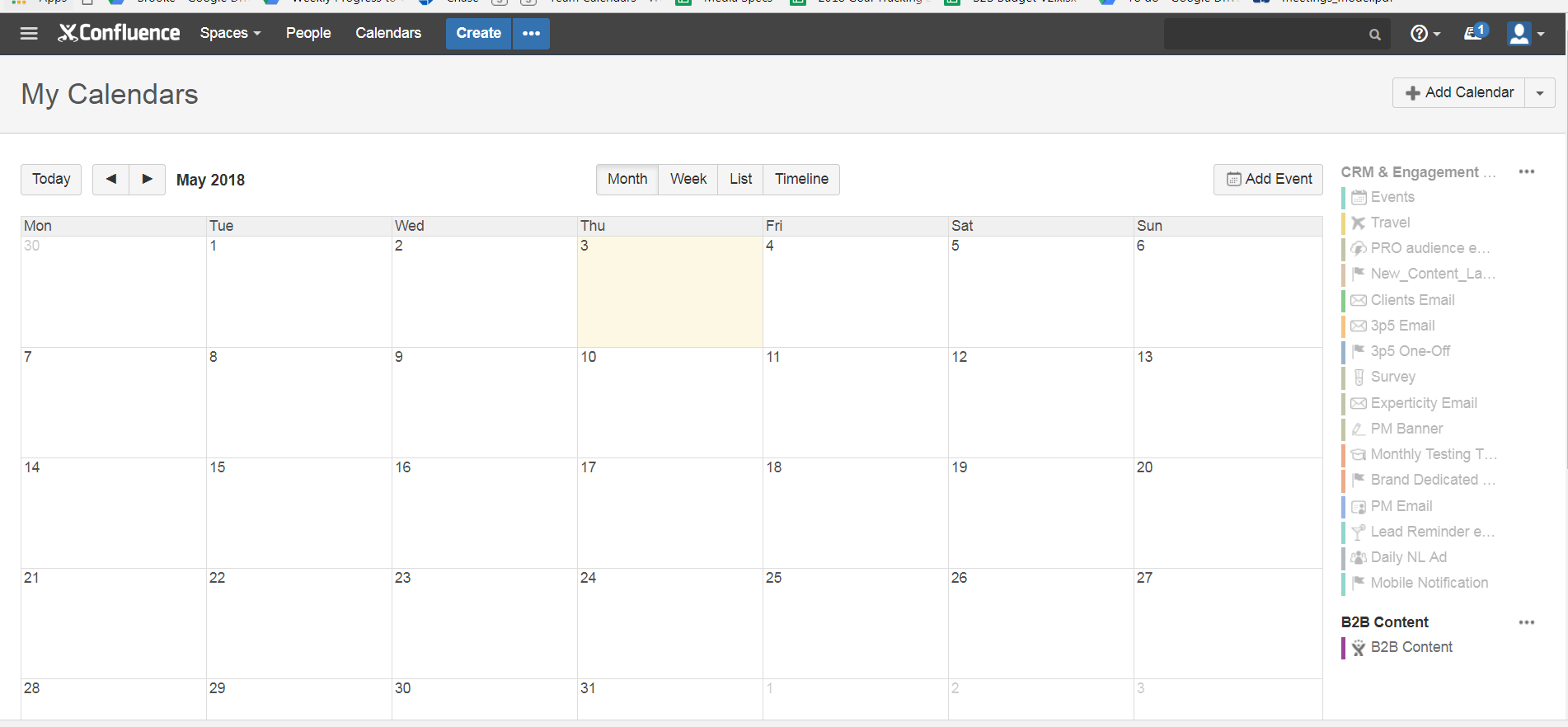The width and height of the screenshot is (1568, 727).
Task: Click the Confluence logo
Action: click(119, 33)
